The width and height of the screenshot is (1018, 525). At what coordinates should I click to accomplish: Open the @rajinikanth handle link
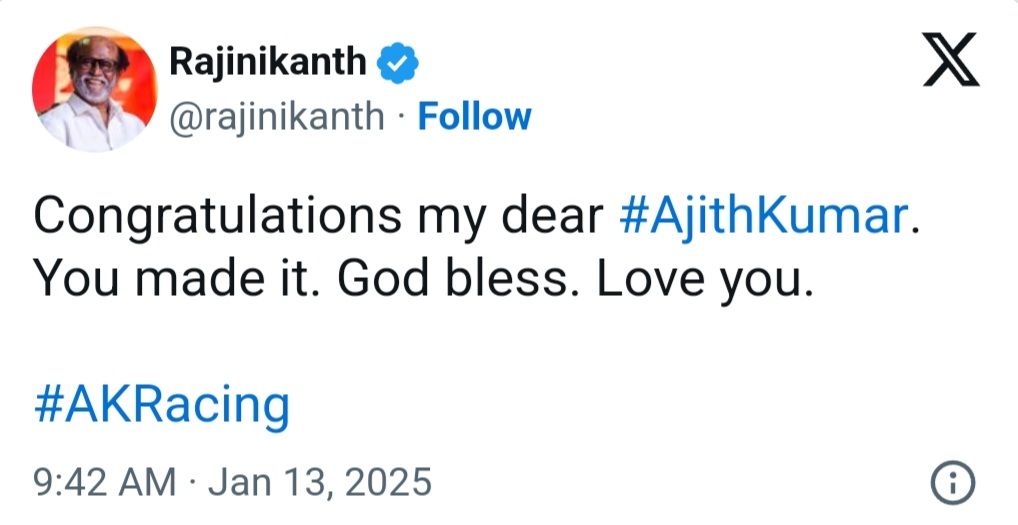tap(277, 118)
